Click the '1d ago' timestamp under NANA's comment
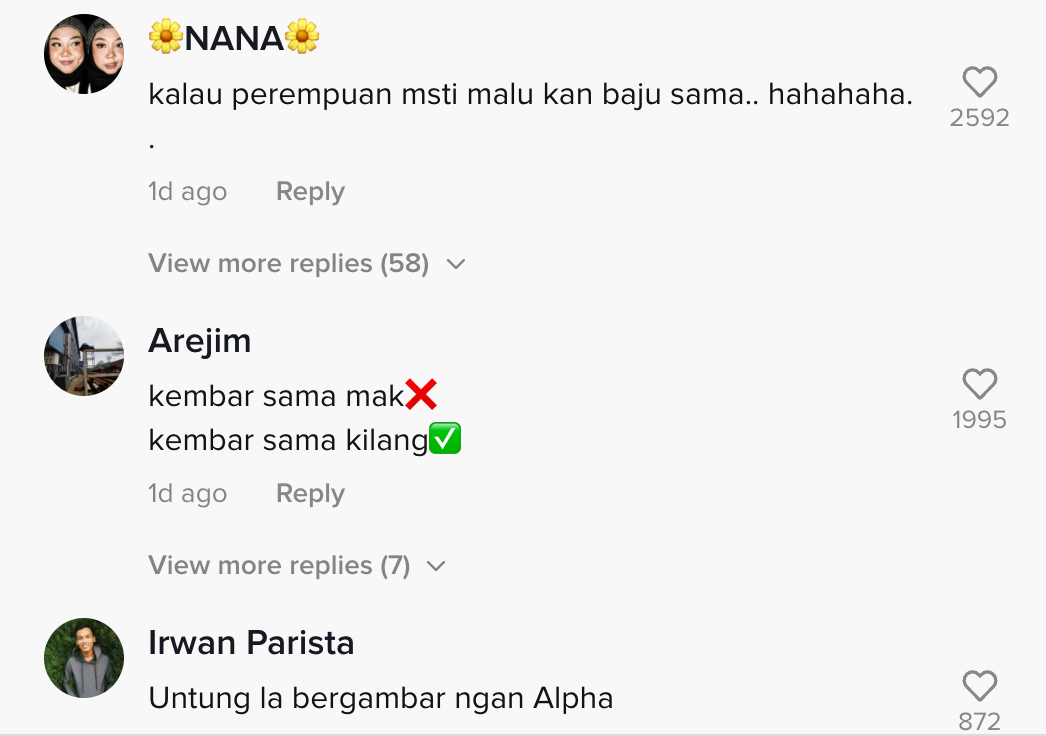1046x736 pixels. click(x=187, y=192)
